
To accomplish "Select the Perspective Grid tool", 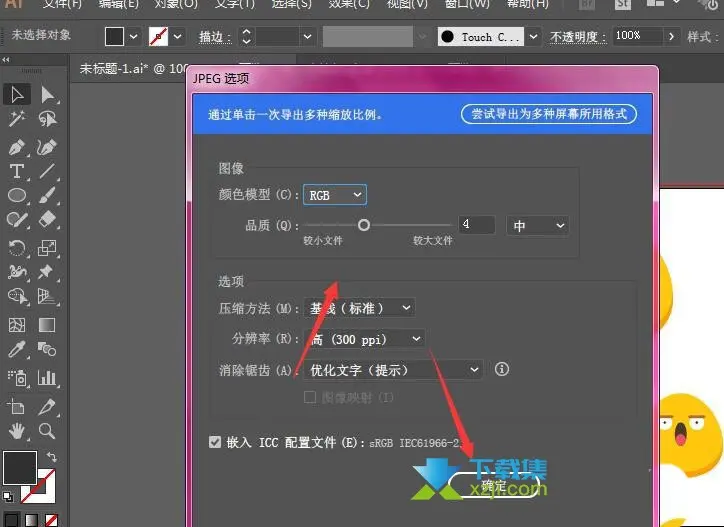I will click(47, 296).
